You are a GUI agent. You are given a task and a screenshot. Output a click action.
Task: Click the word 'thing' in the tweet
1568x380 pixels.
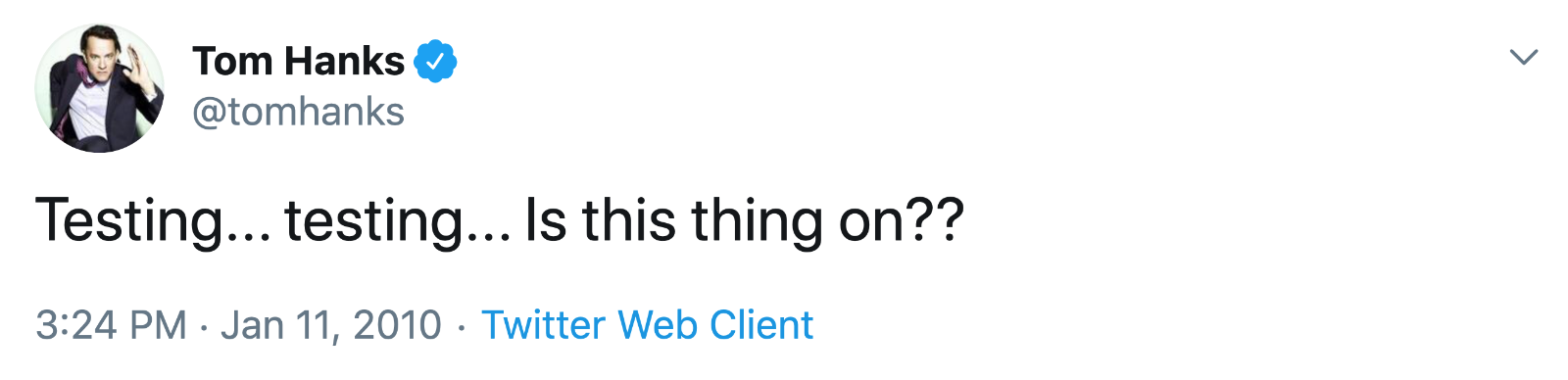pos(757,220)
